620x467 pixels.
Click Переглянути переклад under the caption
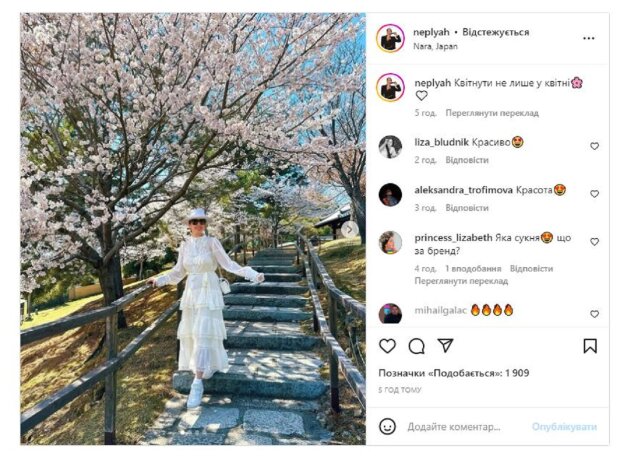click(x=492, y=113)
